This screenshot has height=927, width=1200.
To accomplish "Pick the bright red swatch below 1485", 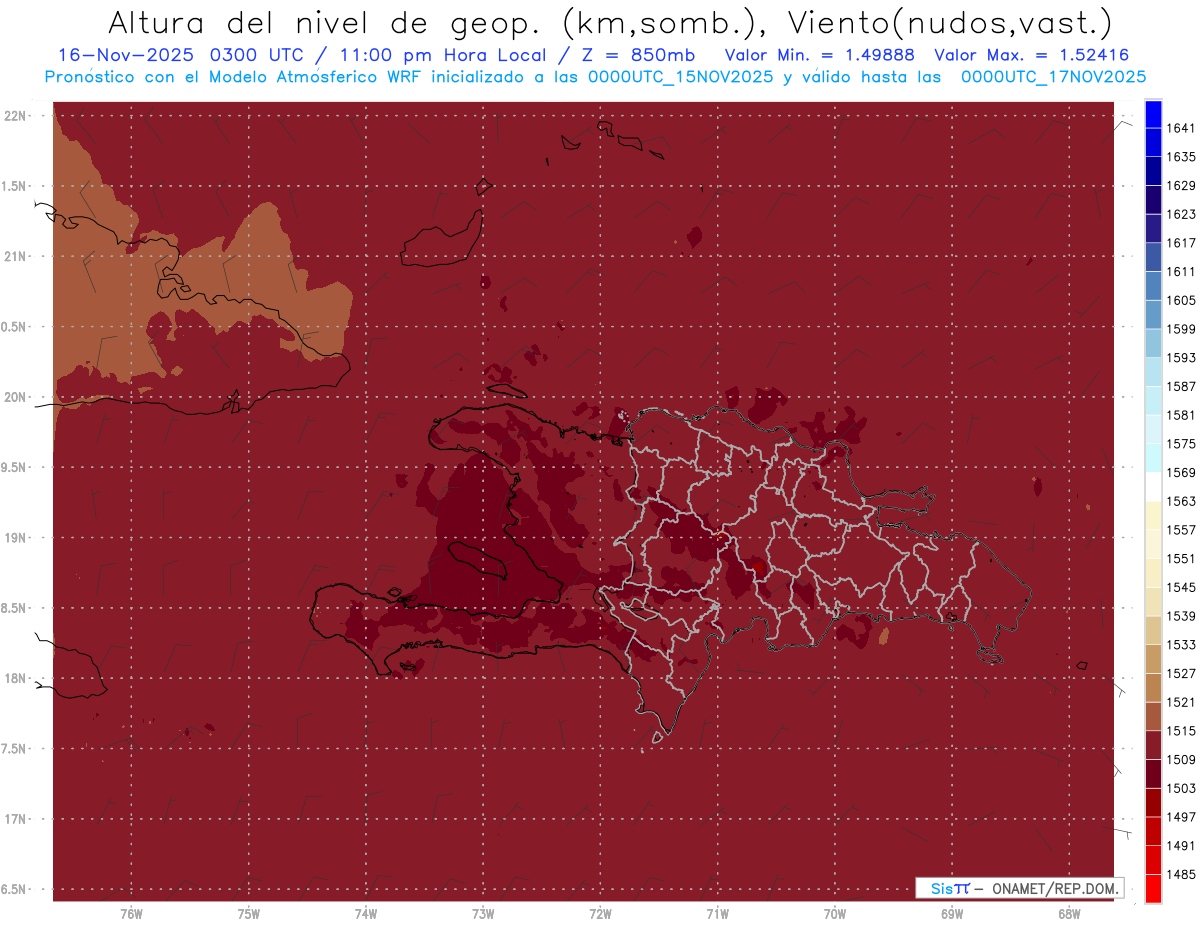I will coord(1153,888).
